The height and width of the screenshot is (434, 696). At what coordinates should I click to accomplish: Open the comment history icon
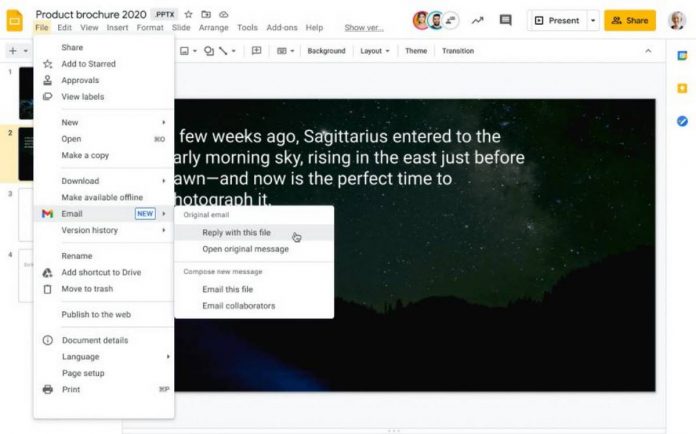[x=505, y=20]
